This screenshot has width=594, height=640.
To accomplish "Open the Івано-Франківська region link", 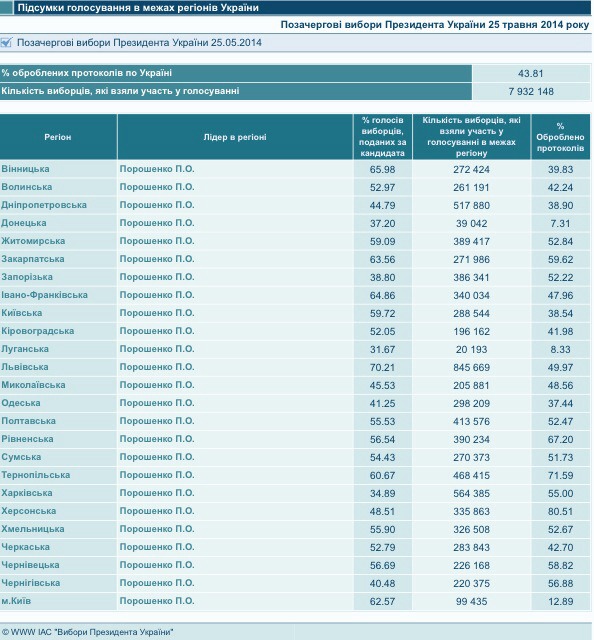I will point(44,295).
